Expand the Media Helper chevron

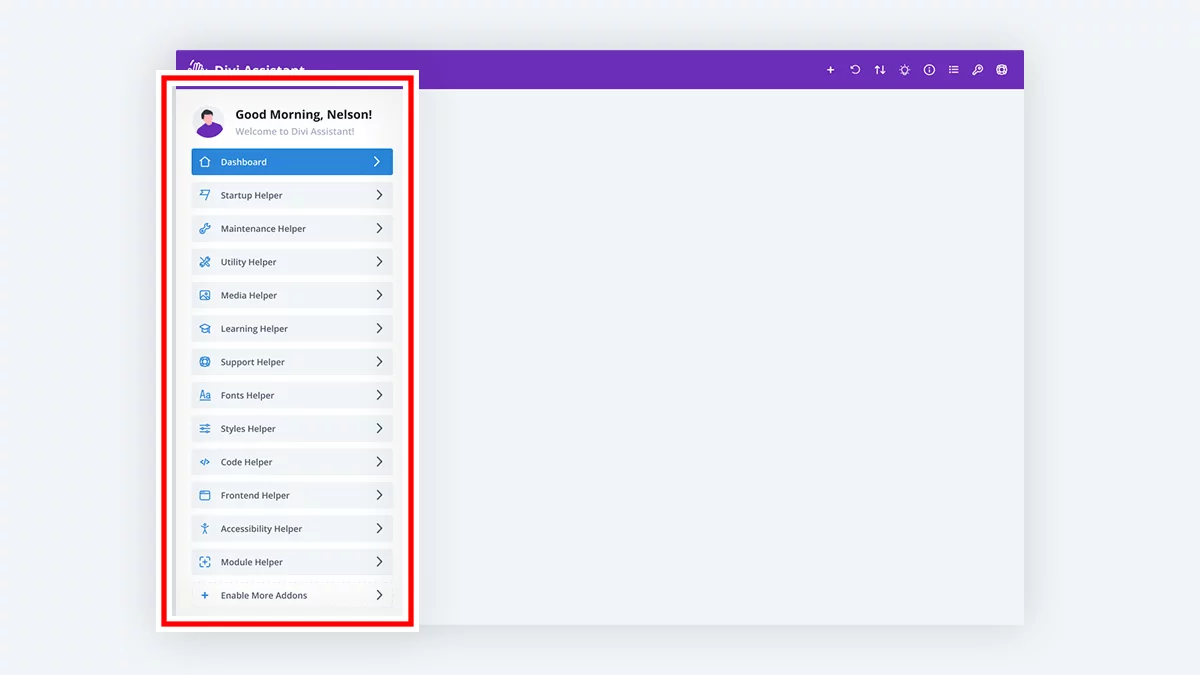(379, 295)
